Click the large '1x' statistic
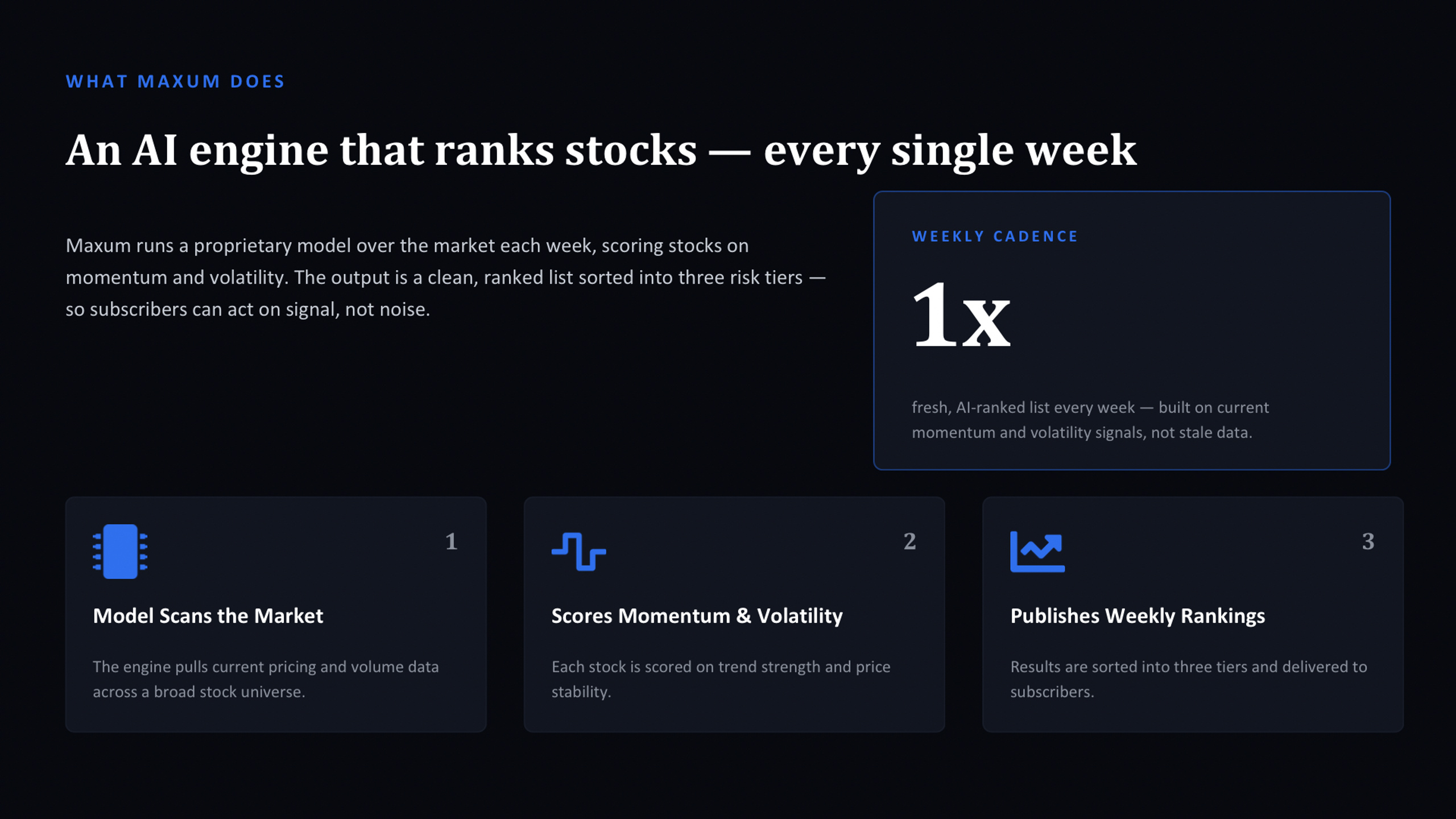 tap(961, 315)
